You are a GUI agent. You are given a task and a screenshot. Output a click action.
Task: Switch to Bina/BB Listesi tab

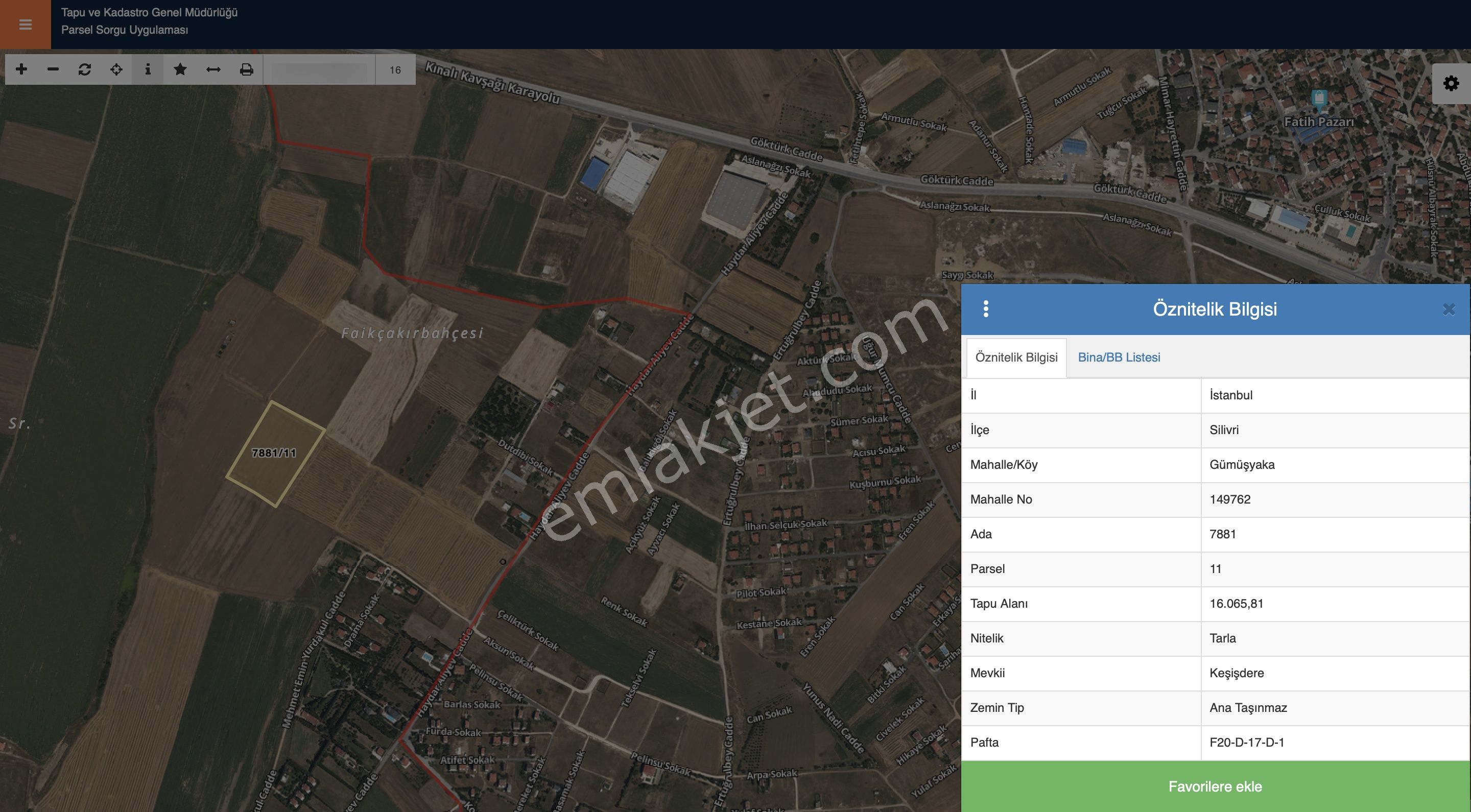[x=1119, y=357]
